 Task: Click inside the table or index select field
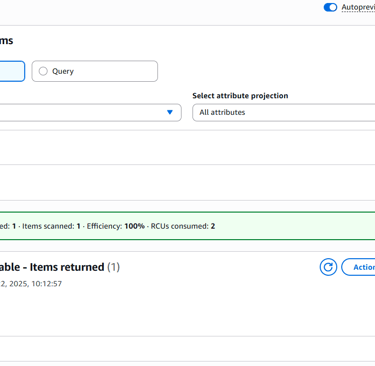tap(91, 112)
